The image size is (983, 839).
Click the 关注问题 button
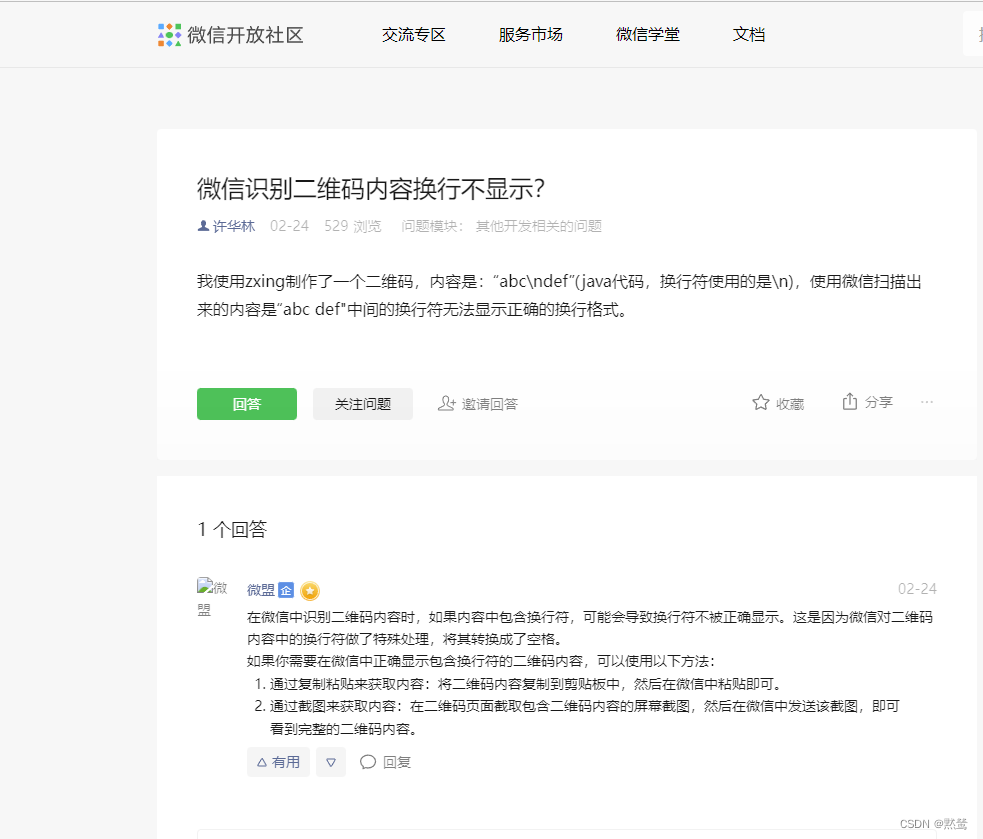point(363,404)
